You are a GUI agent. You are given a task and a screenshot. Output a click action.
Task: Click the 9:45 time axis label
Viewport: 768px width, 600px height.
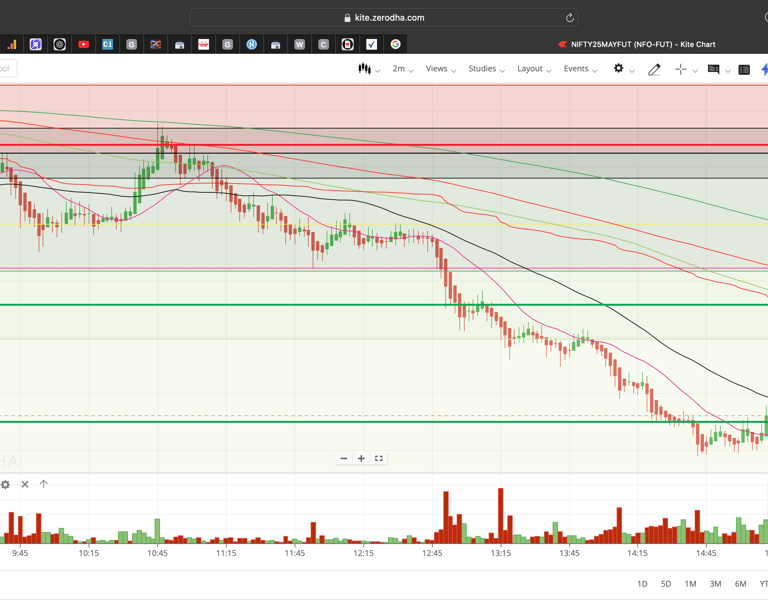(20, 553)
